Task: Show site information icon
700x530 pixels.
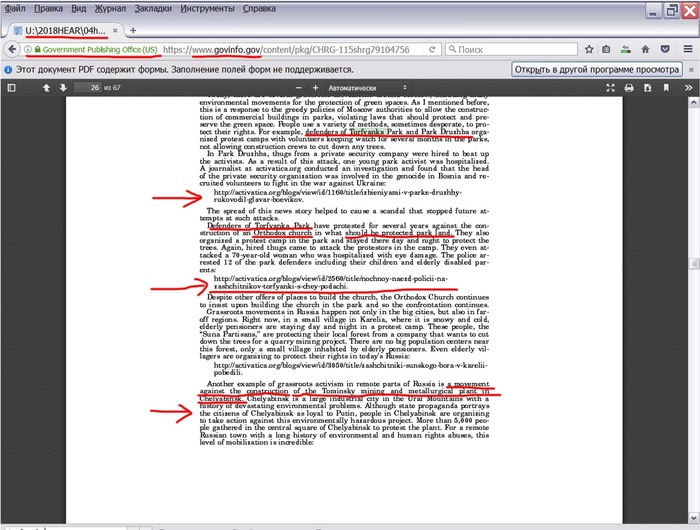Action: [x=28, y=49]
